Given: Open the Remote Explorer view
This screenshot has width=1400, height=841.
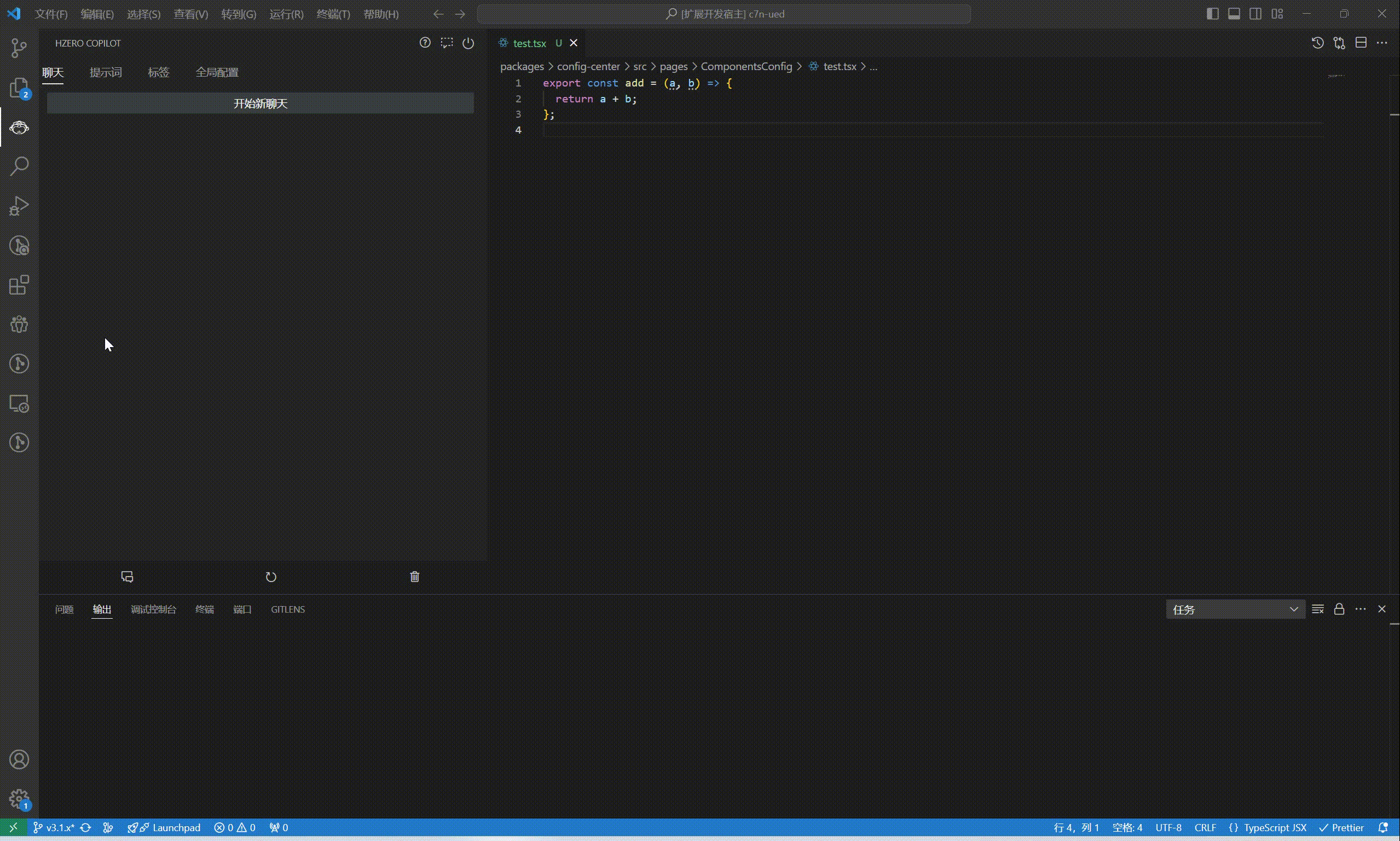Looking at the screenshot, I should 19,404.
